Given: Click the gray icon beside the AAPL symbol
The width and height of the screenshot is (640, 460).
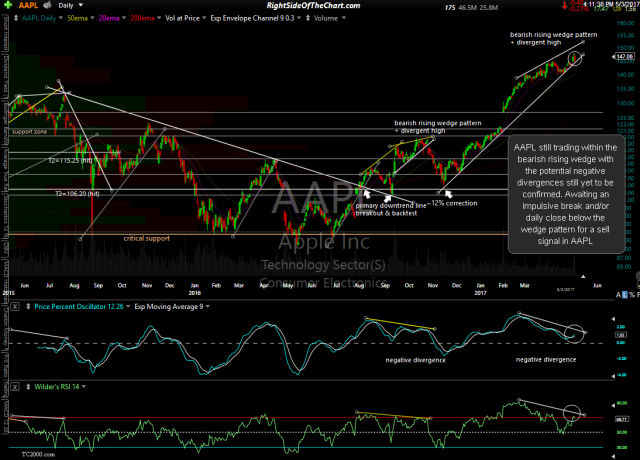Looking at the screenshot, I should pyautogui.click(x=47, y=5).
